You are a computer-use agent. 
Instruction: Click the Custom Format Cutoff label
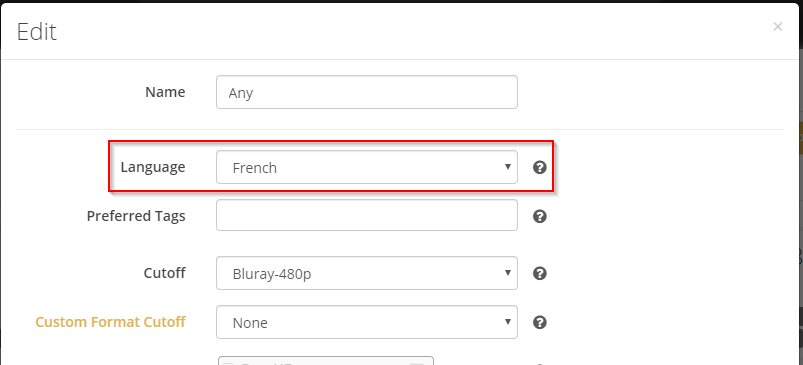tap(110, 322)
